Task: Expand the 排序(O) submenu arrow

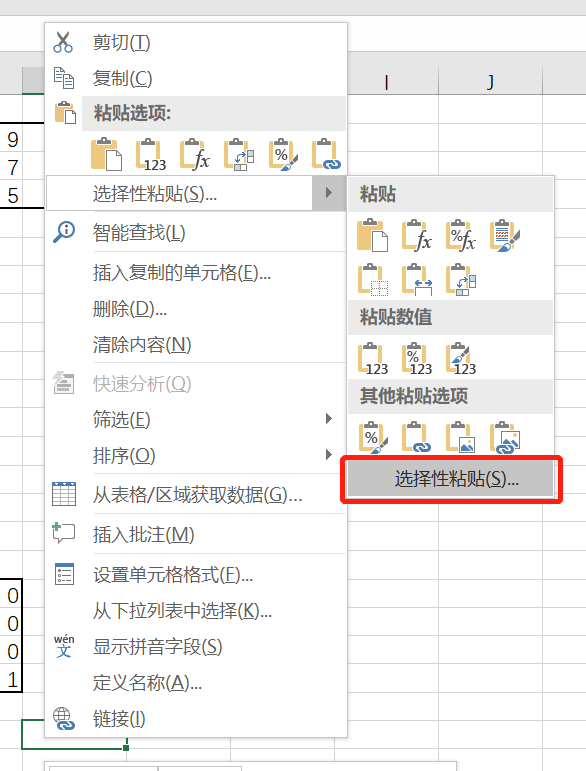Action: [x=329, y=455]
